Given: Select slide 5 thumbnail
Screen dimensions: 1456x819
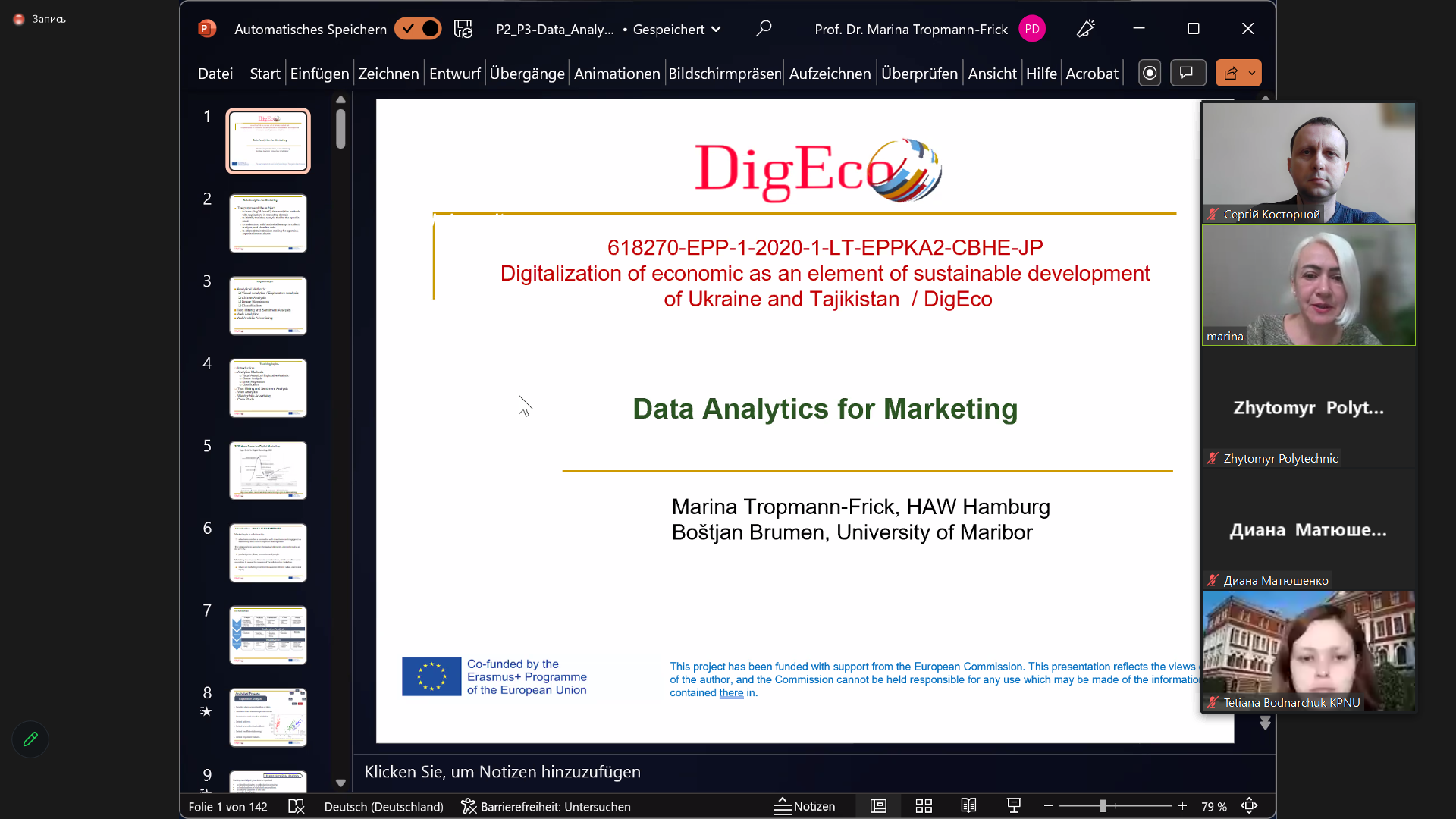Looking at the screenshot, I should (x=268, y=470).
